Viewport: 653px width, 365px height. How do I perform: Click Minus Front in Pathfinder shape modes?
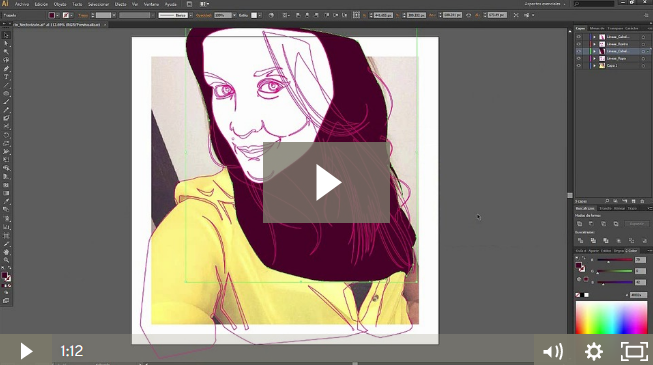click(x=591, y=224)
